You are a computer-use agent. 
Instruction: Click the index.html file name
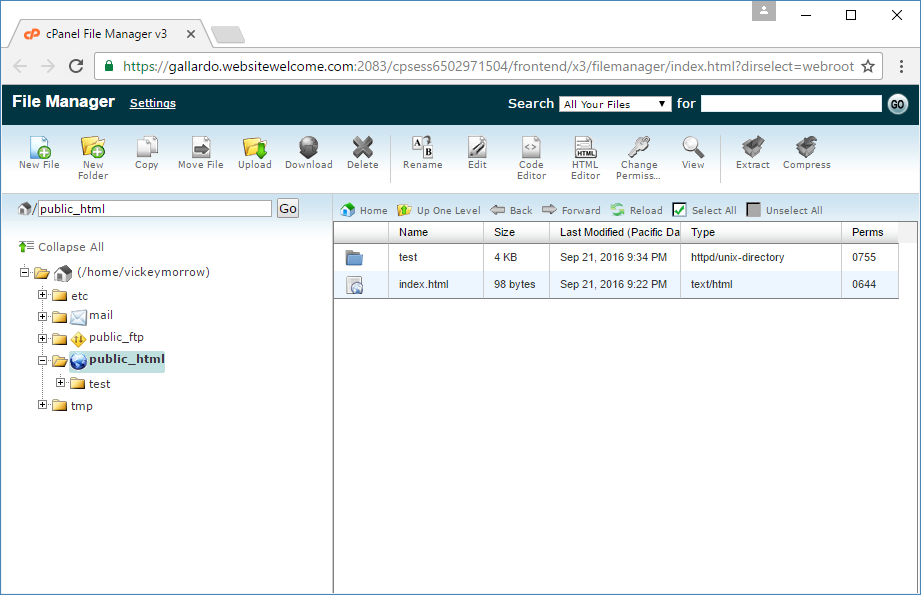click(x=423, y=284)
